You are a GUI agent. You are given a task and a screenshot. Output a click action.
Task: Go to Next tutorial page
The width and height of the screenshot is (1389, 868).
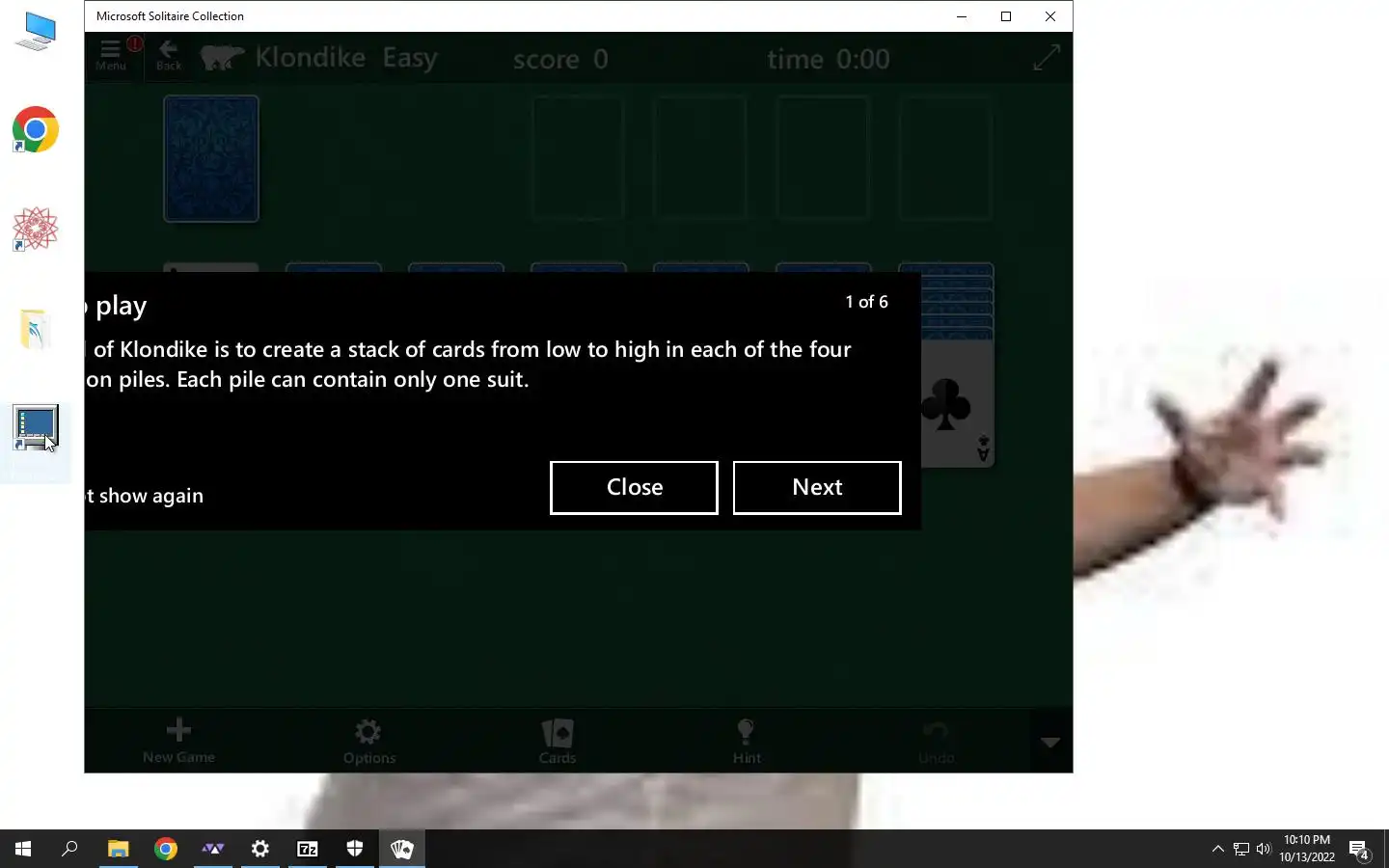tap(817, 487)
